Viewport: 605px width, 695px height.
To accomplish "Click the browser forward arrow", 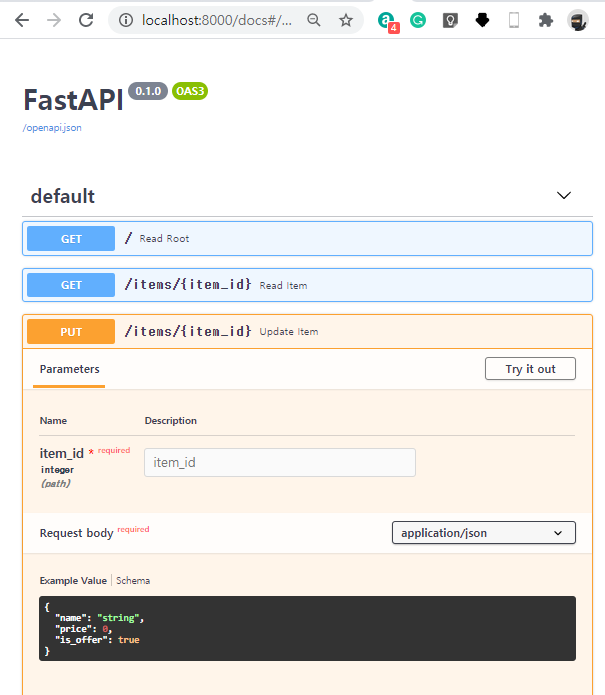I will [54, 20].
